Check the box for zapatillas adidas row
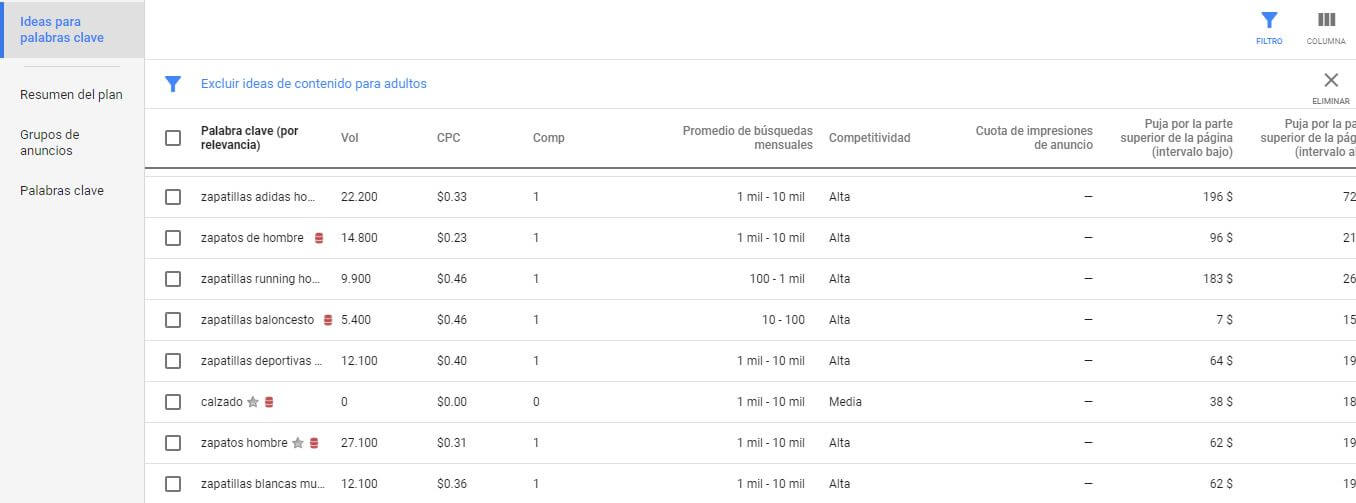 173,197
